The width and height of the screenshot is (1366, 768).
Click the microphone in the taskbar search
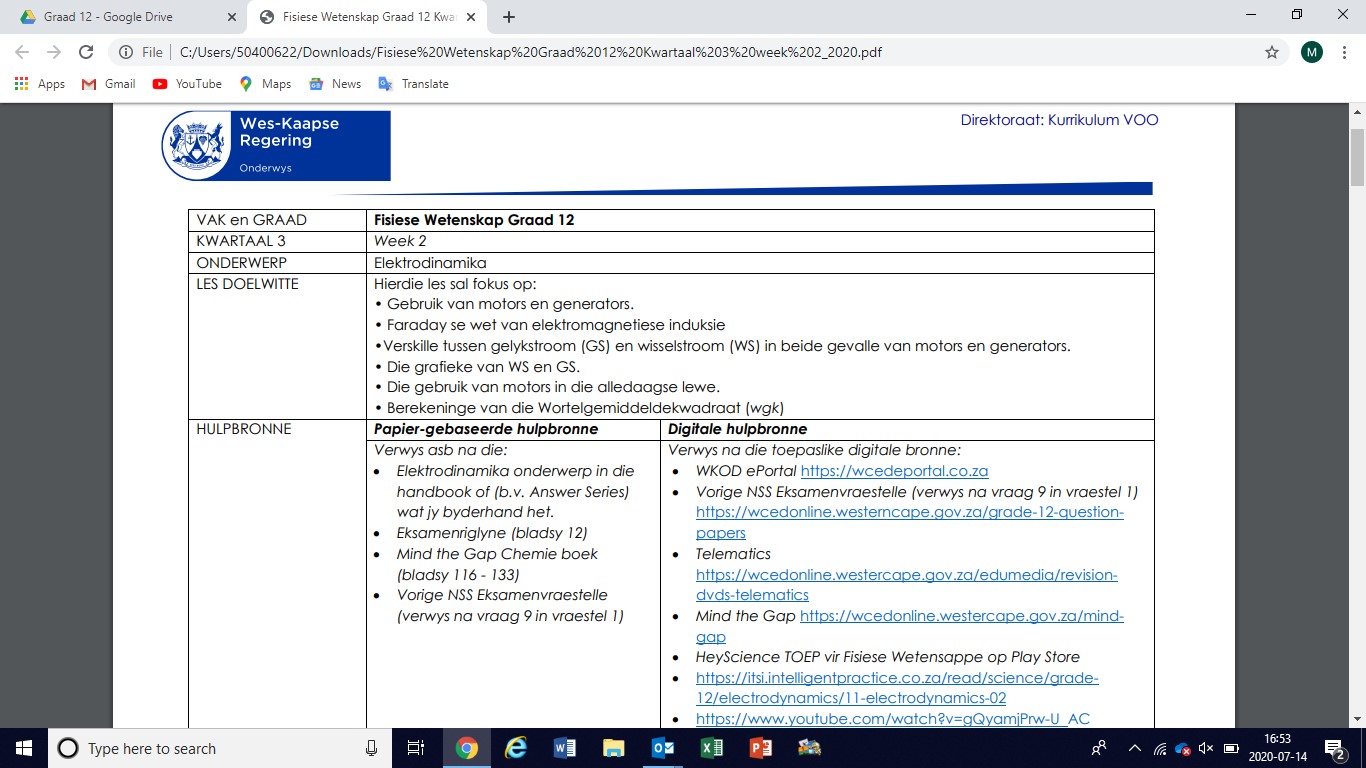coord(371,748)
